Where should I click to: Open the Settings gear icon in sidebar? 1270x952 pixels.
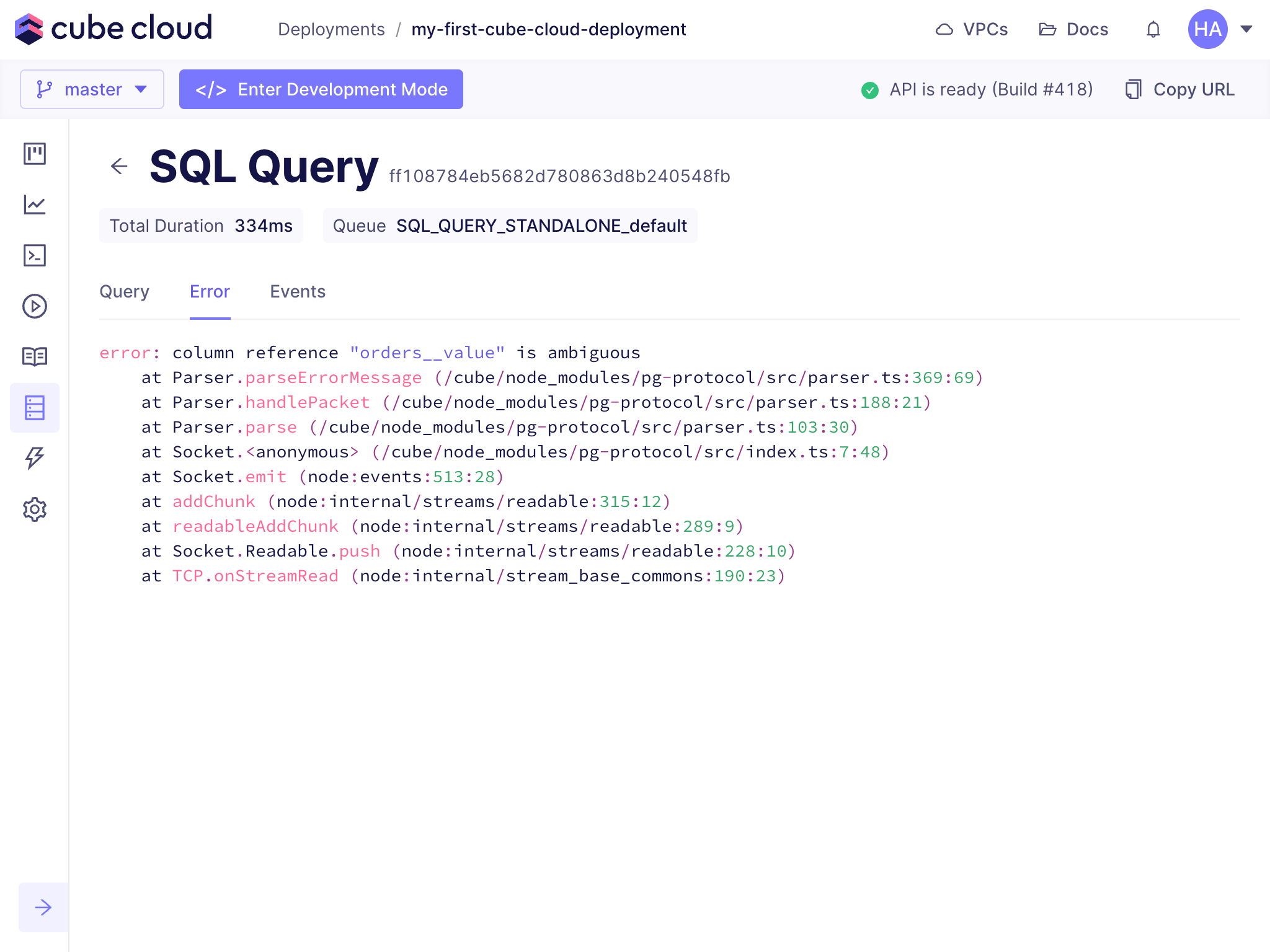(35, 509)
